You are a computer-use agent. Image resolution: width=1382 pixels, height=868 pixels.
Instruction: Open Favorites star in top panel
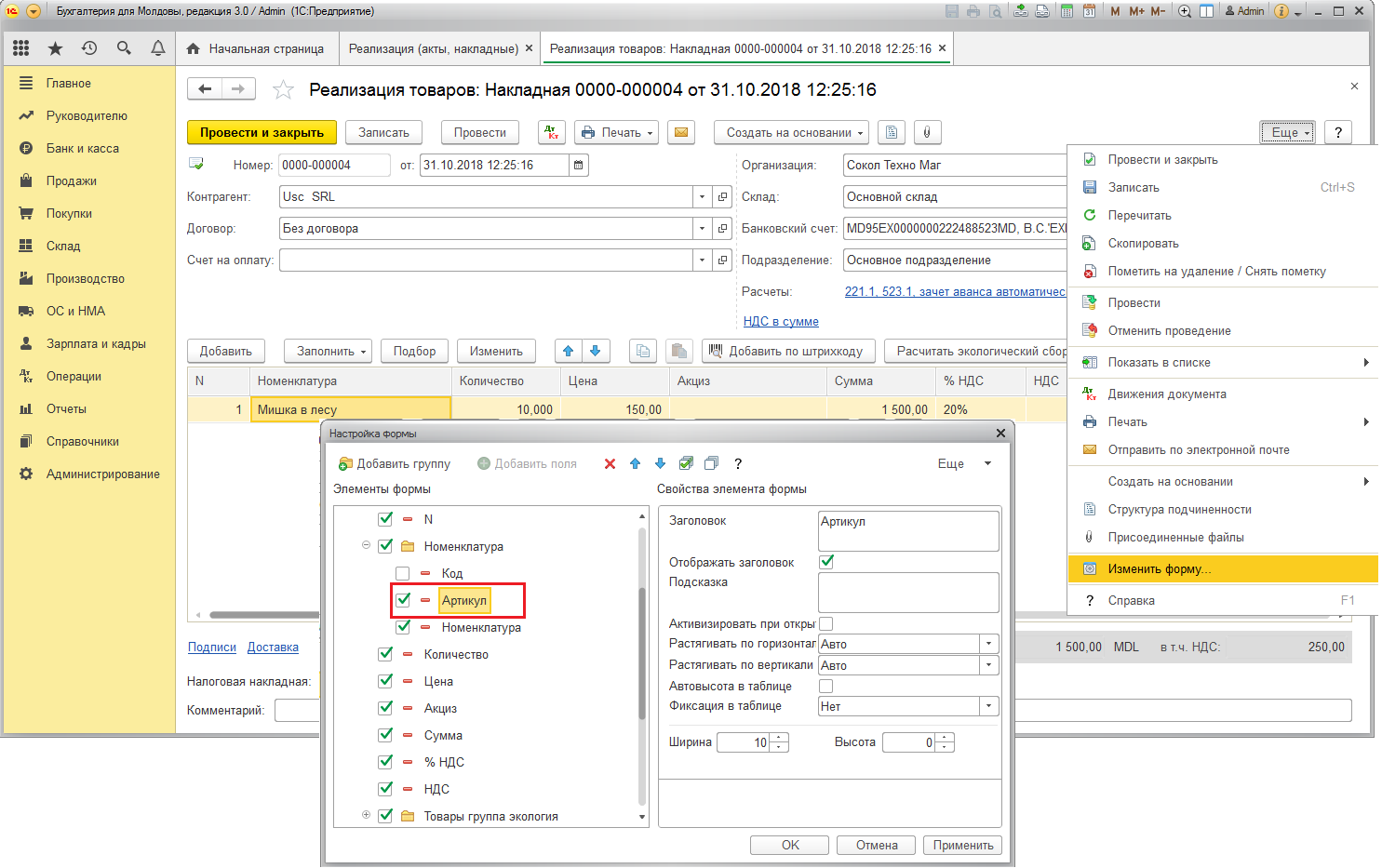pyautogui.click(x=55, y=48)
